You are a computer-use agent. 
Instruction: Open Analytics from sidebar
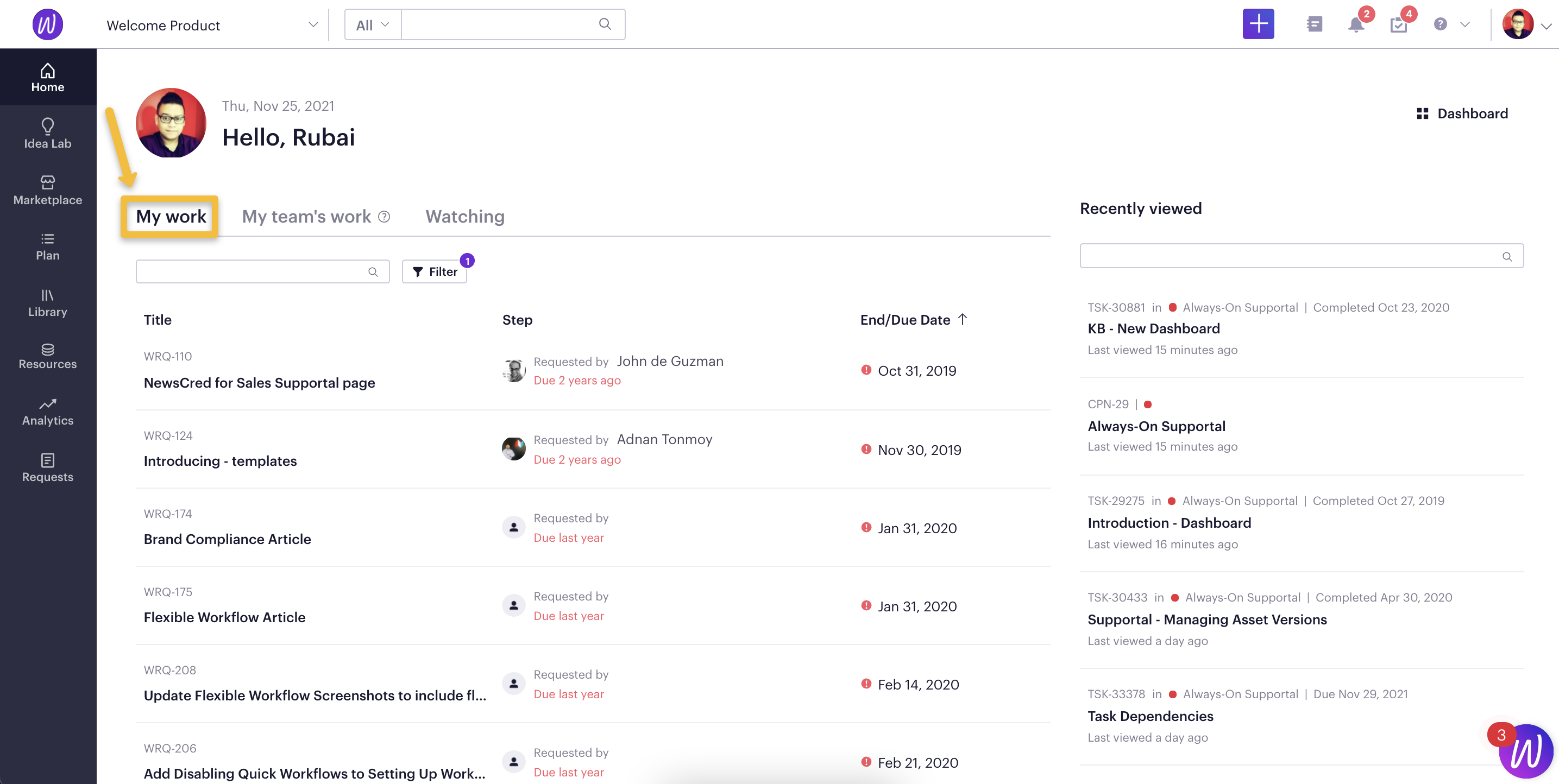coord(48,412)
